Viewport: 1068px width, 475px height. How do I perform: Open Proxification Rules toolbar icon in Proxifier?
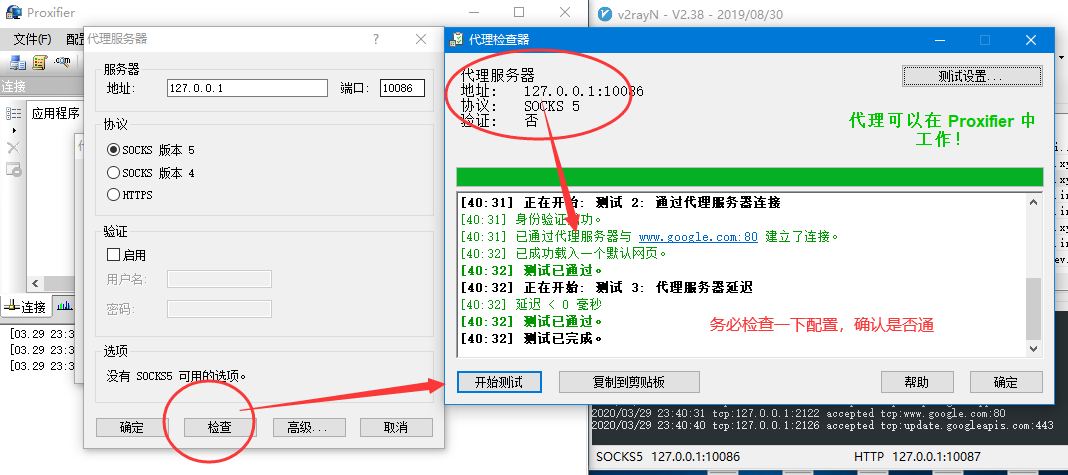click(40, 63)
